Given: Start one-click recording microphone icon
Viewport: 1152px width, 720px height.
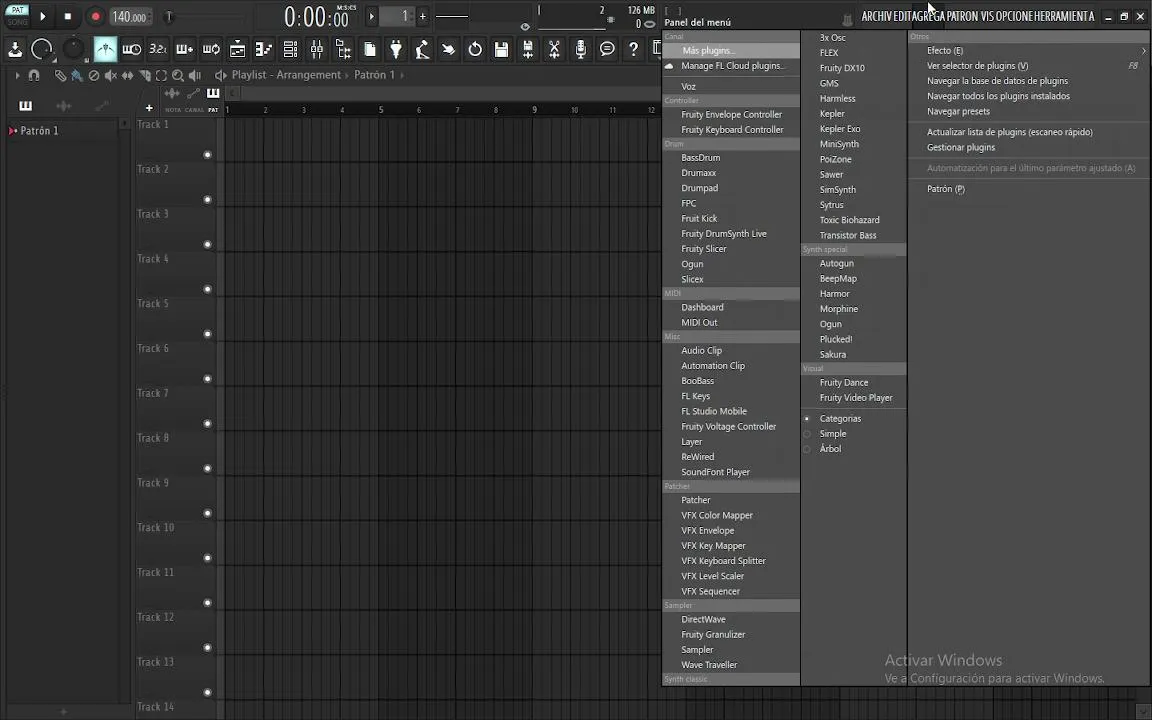Looking at the screenshot, I should tap(580, 49).
